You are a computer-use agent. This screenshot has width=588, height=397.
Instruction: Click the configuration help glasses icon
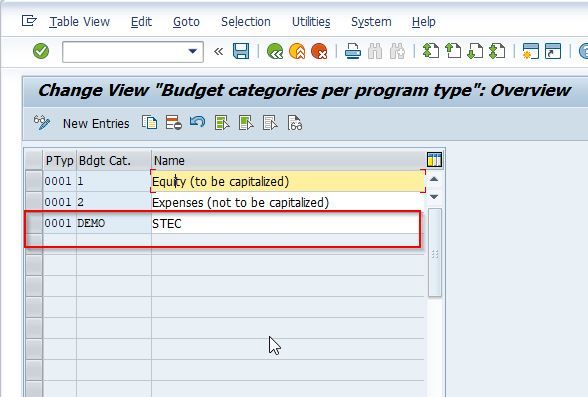(x=295, y=123)
